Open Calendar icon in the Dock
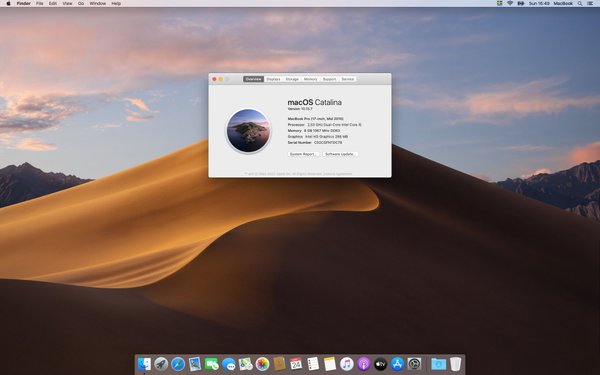Viewport: 600px width, 375px height. (296, 364)
